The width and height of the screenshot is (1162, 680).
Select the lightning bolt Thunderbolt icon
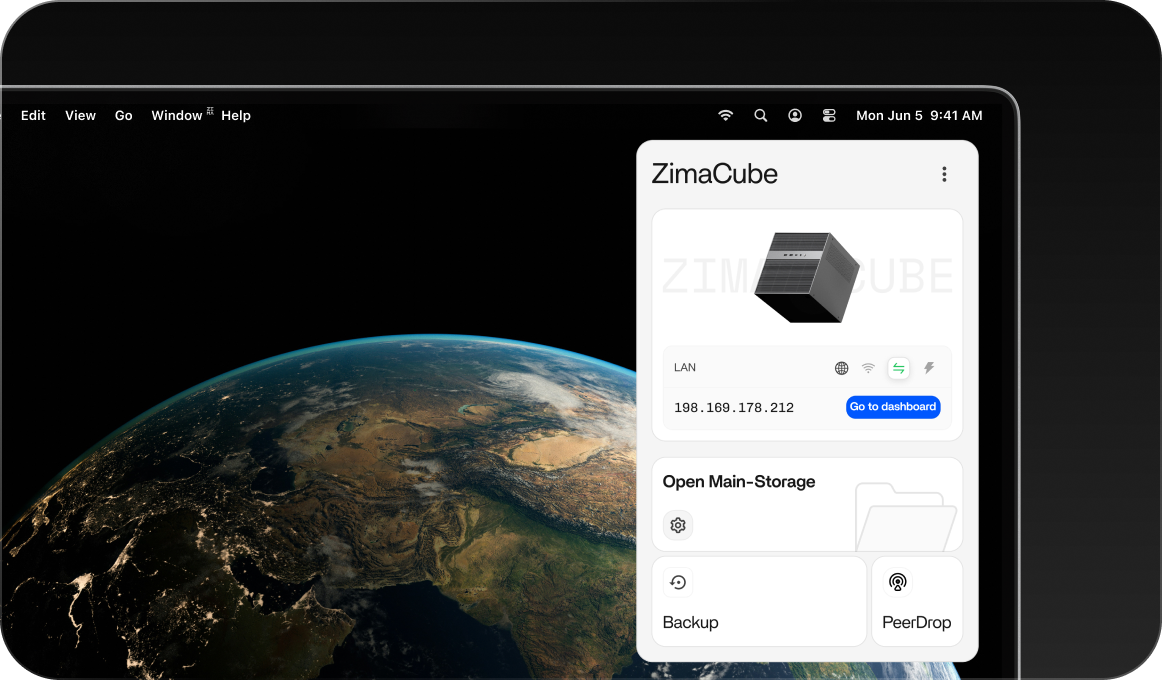tap(929, 367)
